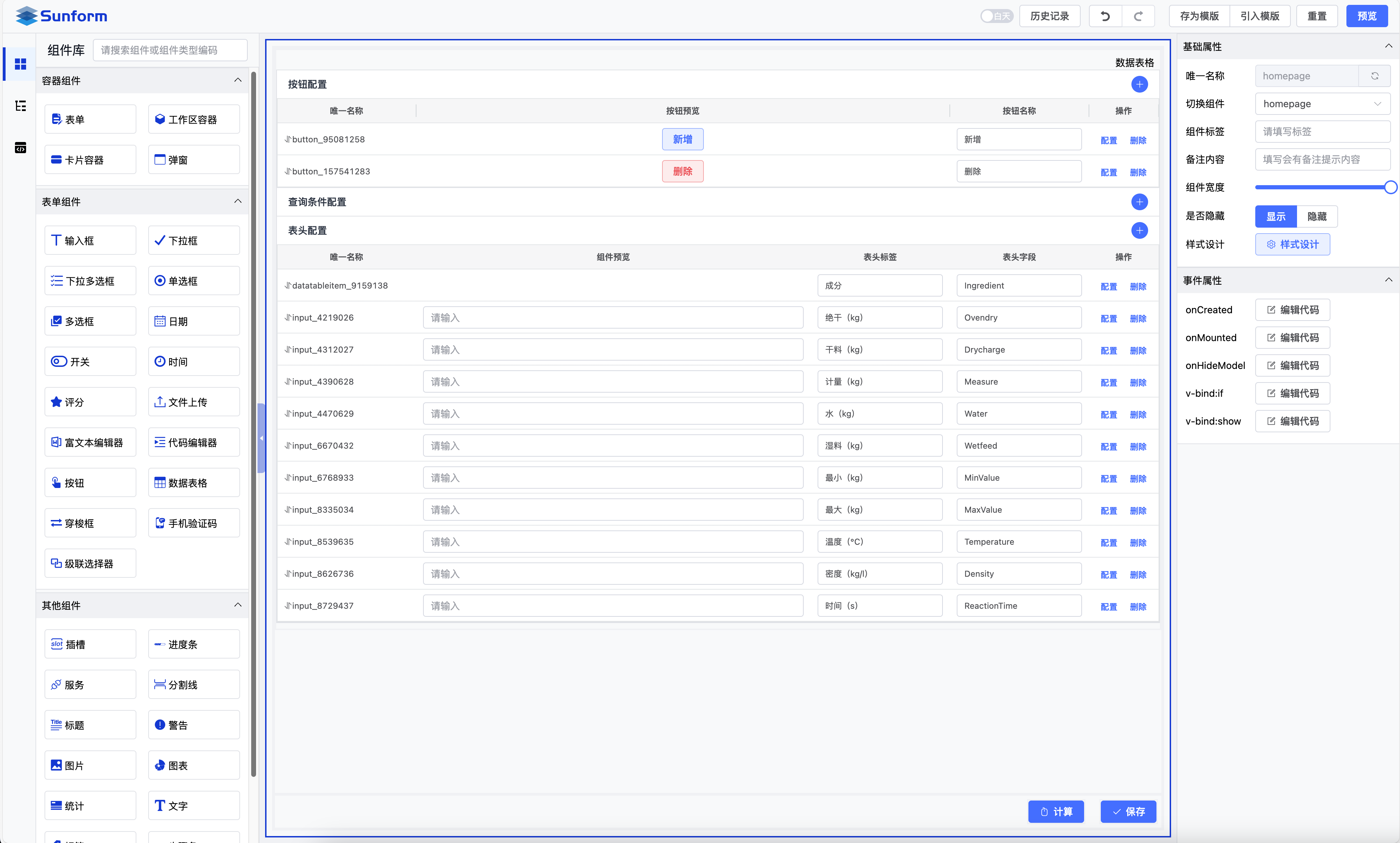
Task: Pick the 级联选择器 cascader component
Action: (90, 563)
